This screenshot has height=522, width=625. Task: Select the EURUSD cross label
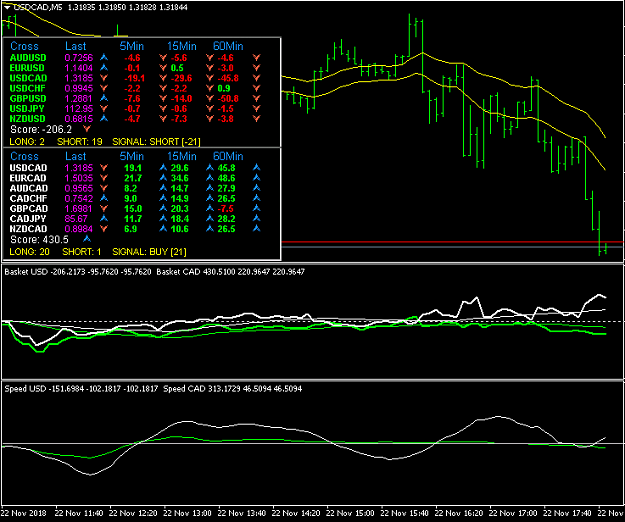(27, 68)
